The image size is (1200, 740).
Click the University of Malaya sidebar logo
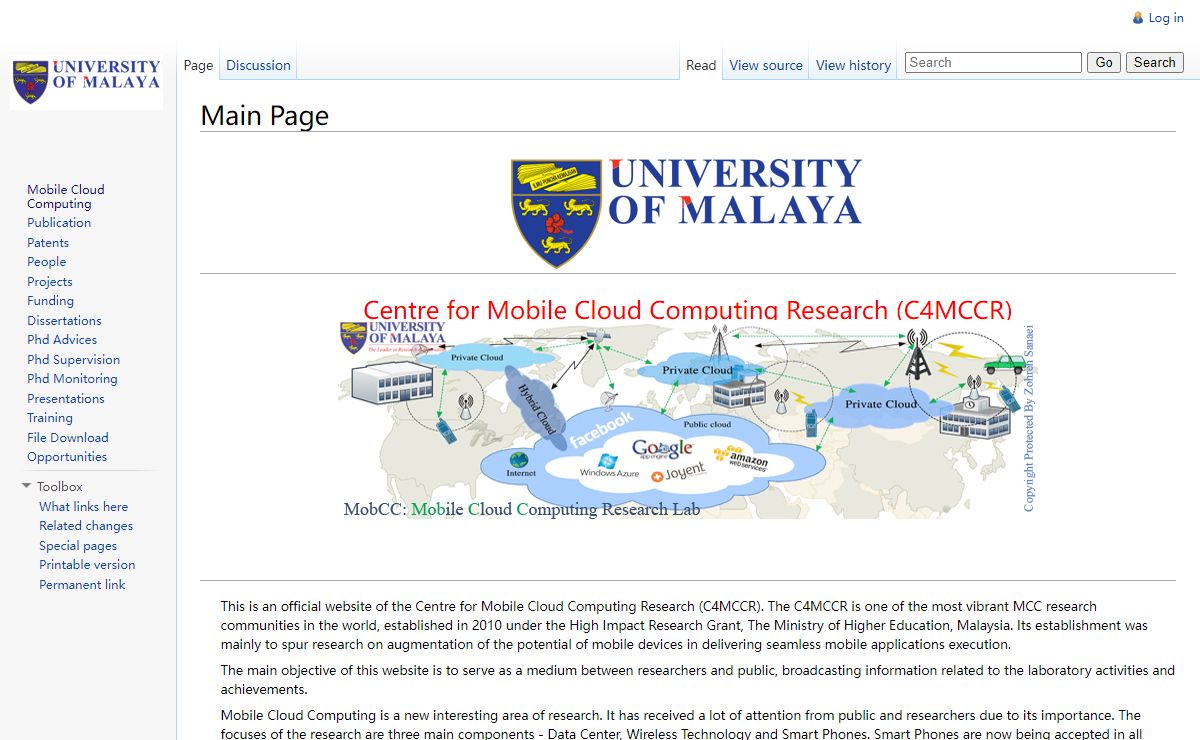tap(86, 83)
